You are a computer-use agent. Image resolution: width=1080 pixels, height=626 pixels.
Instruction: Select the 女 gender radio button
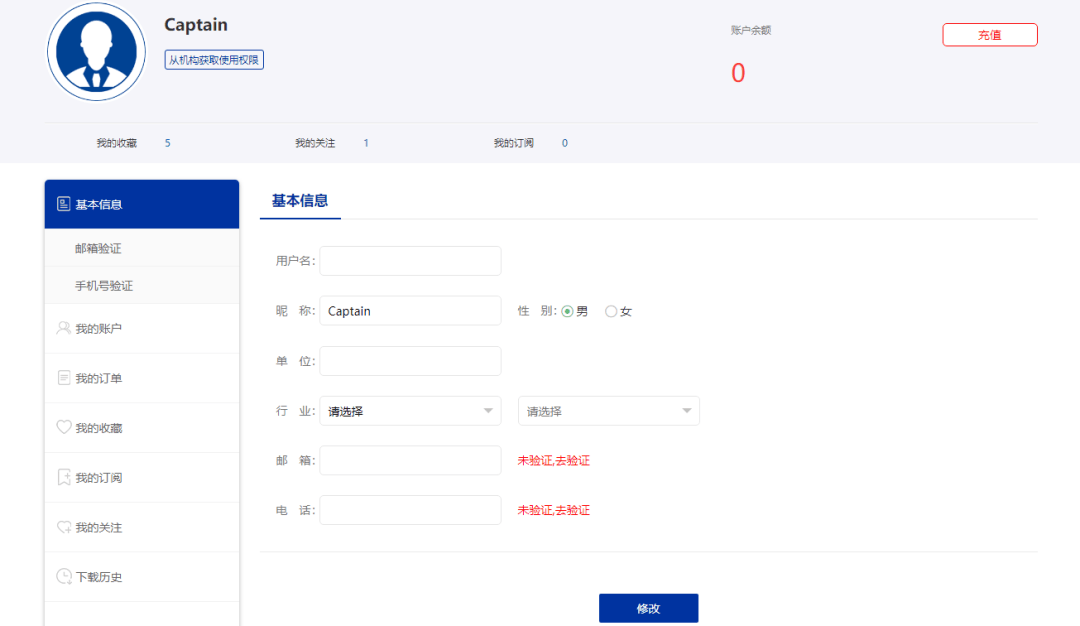[x=611, y=311]
